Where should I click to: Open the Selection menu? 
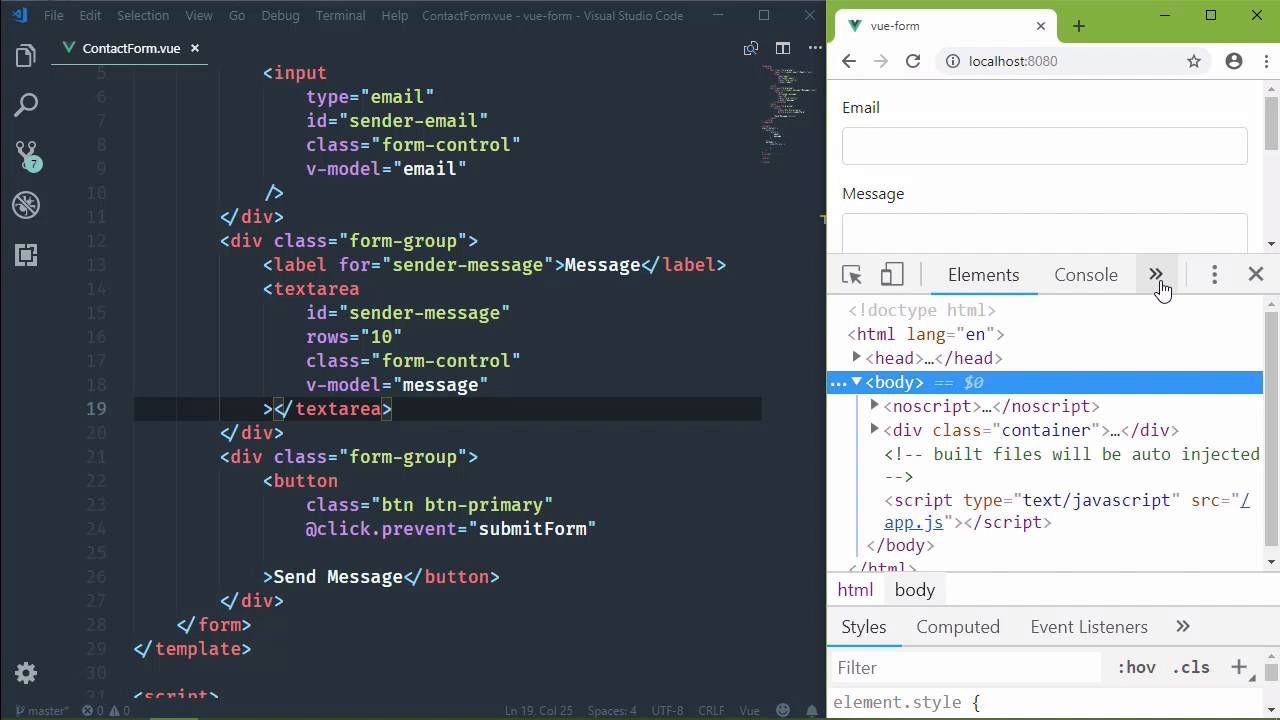point(143,16)
